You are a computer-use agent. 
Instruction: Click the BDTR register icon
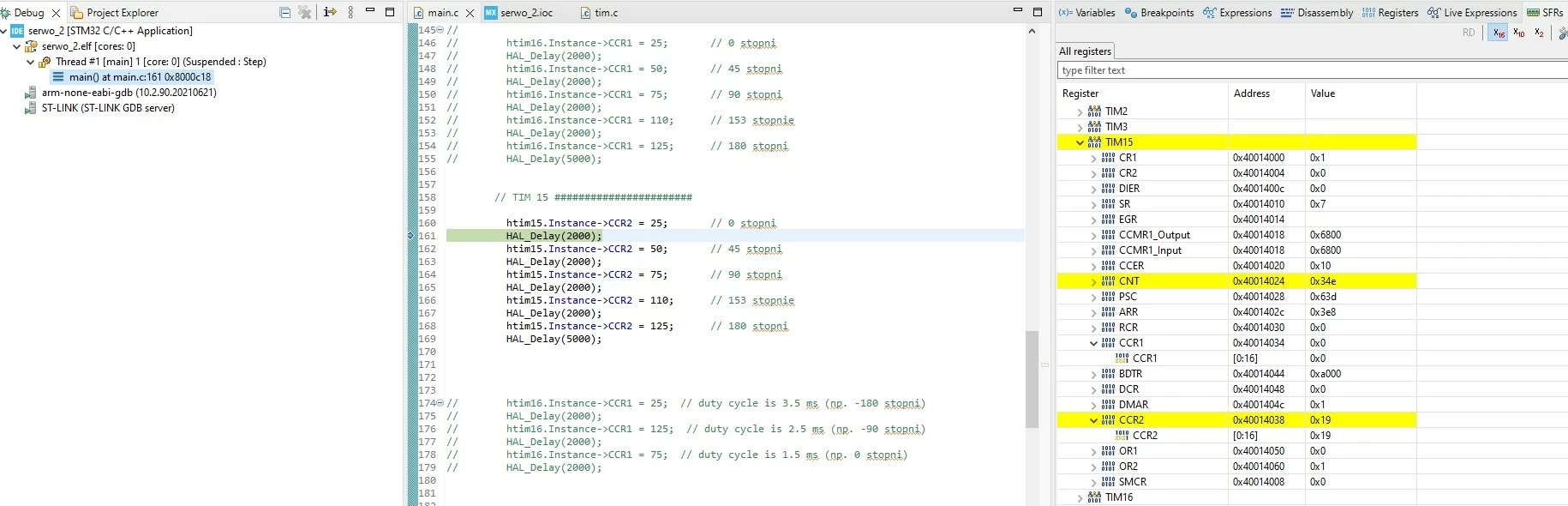click(x=1108, y=374)
